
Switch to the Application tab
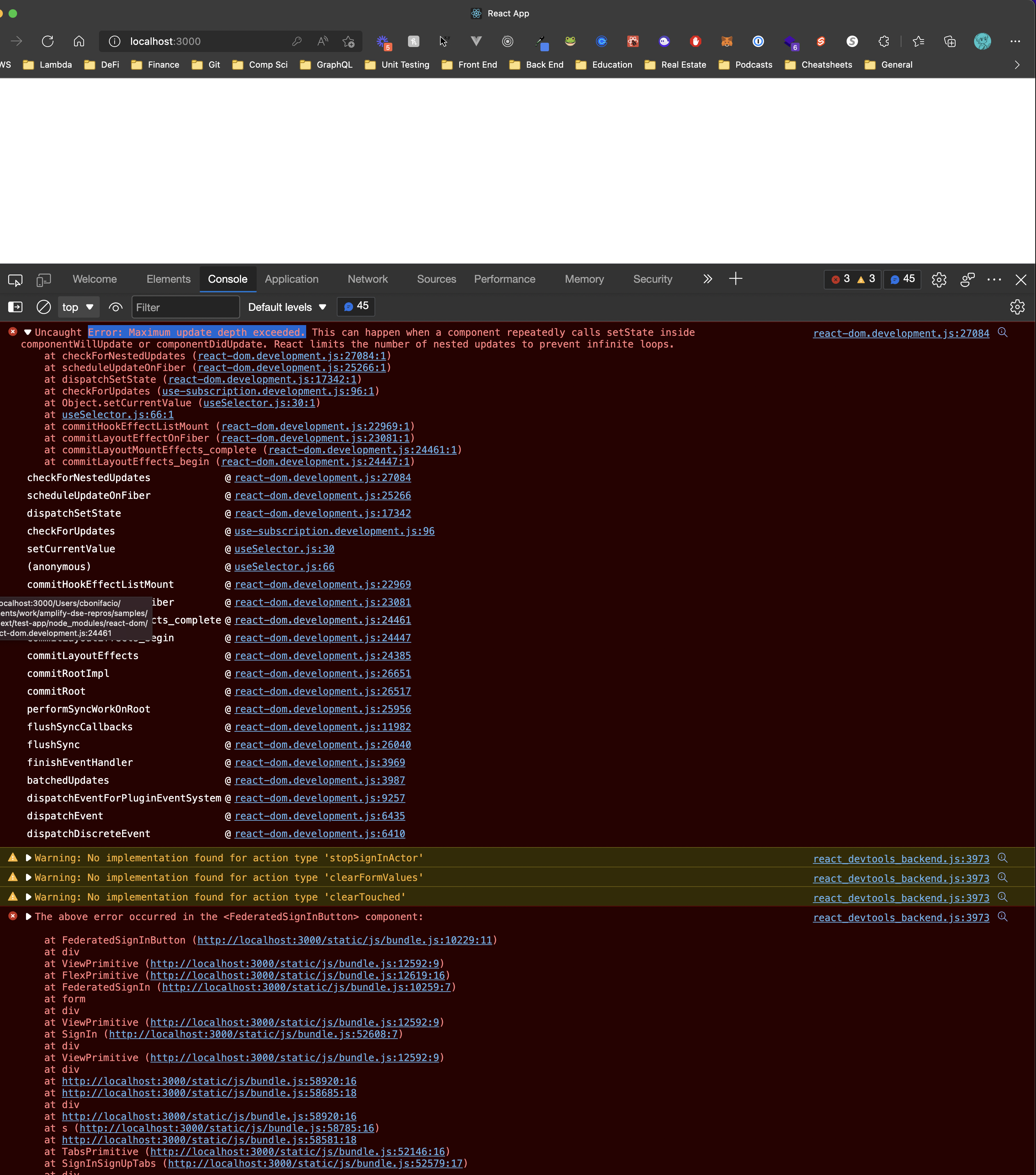[x=292, y=280]
